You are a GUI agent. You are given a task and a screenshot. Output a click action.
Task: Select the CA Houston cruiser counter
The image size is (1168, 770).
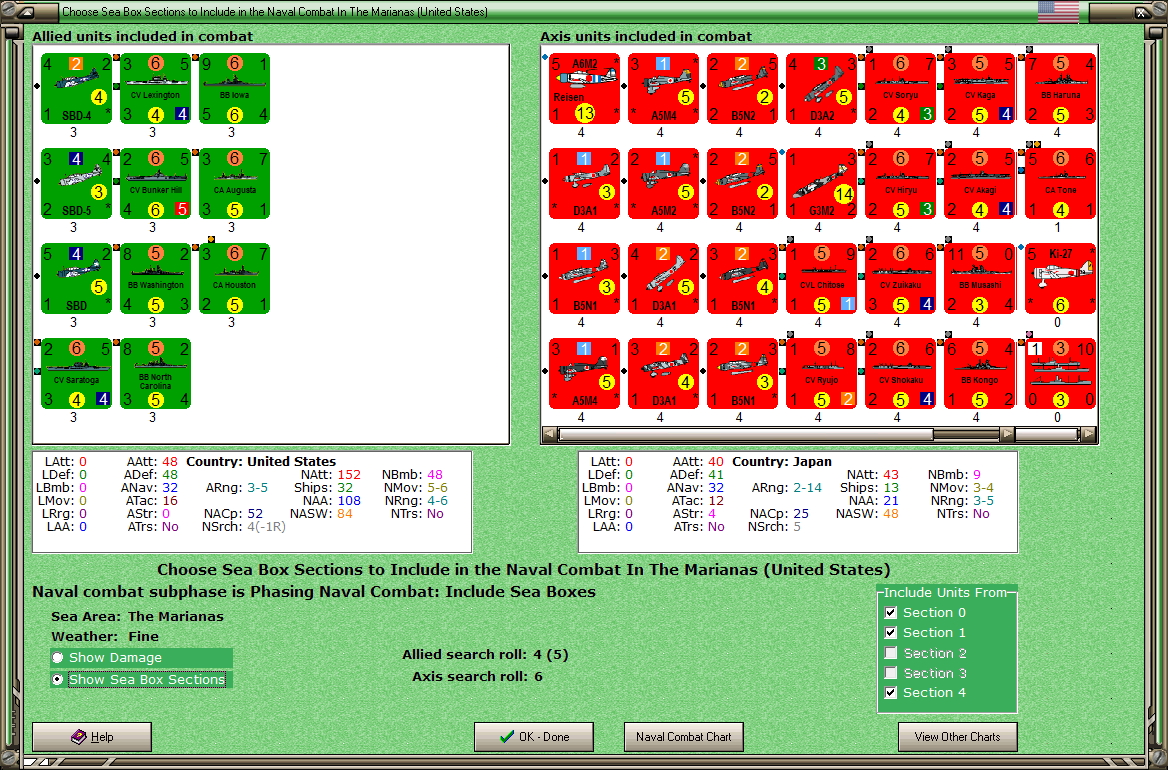tap(235, 279)
